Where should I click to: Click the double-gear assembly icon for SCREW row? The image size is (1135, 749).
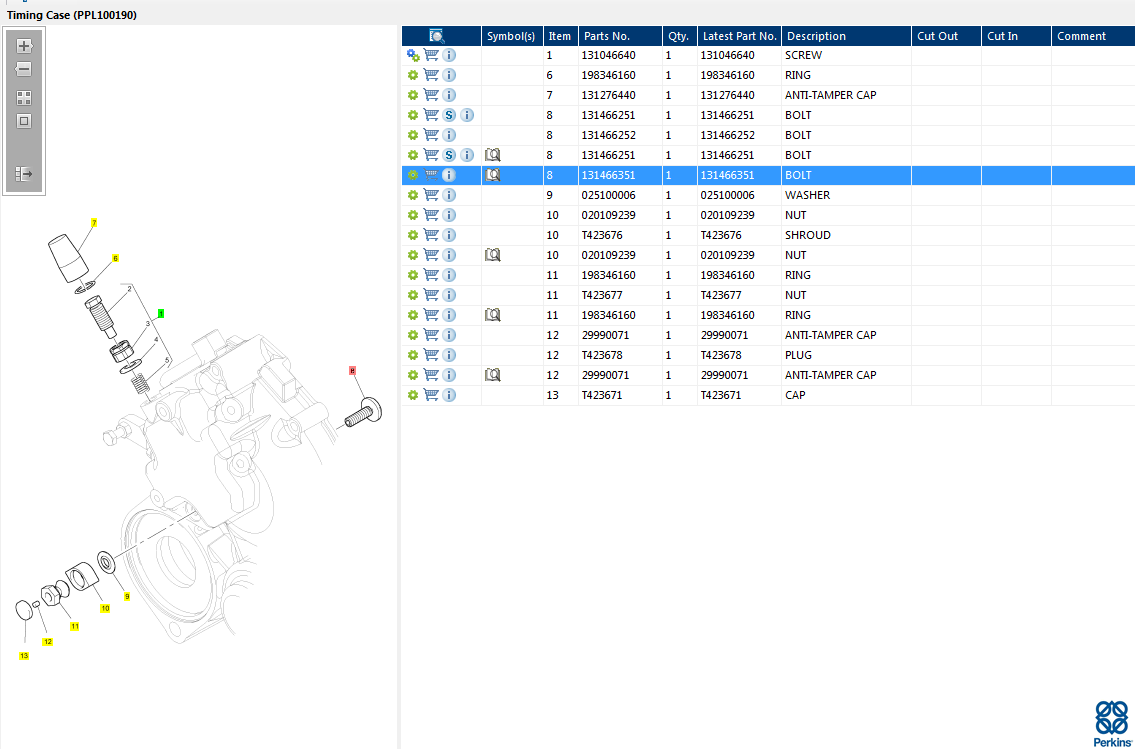[x=413, y=55]
